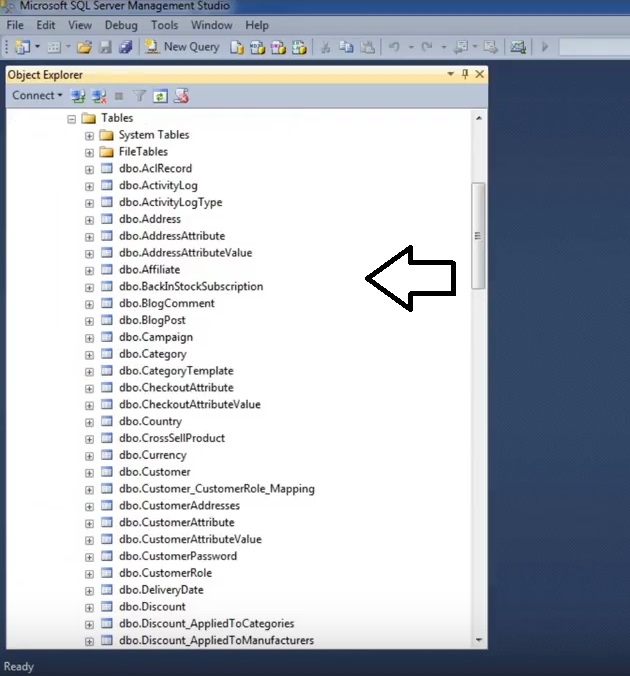The height and width of the screenshot is (676, 630).
Task: Select the dbo.DeliveryDate table
Action: [161, 590]
